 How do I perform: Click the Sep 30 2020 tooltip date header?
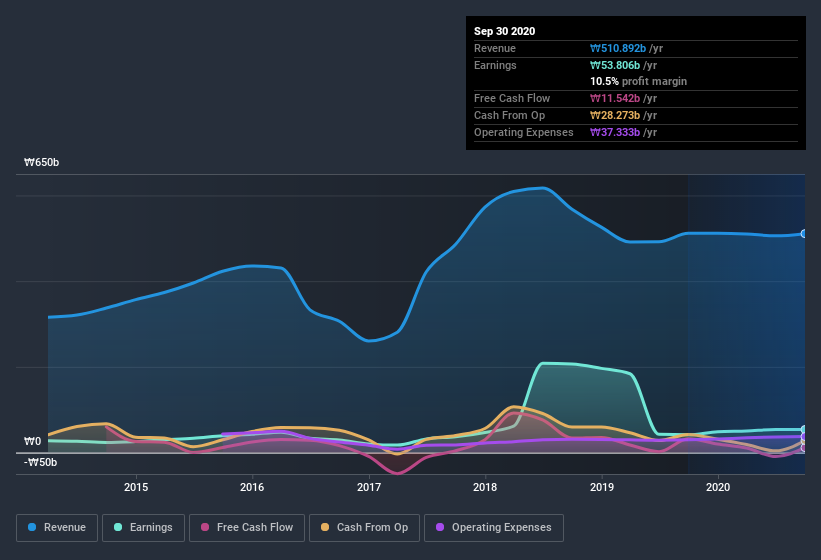pos(504,31)
